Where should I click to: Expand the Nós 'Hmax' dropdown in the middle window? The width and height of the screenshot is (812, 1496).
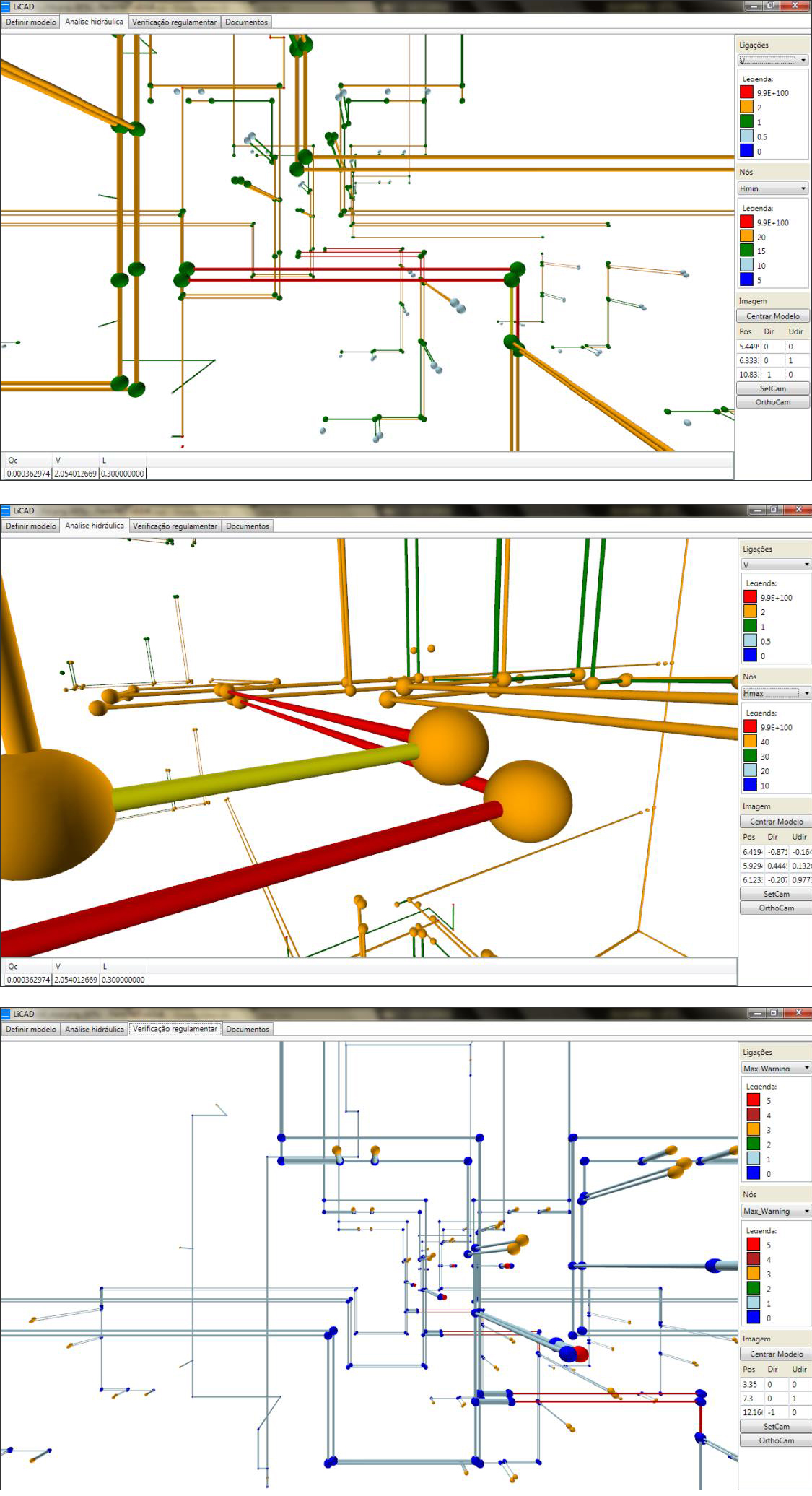[776, 693]
